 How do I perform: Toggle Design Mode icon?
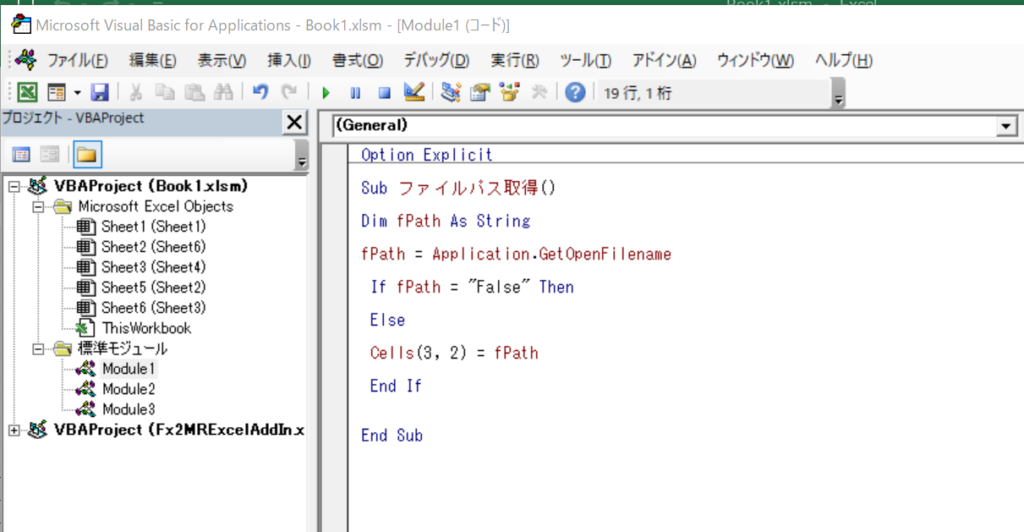[414, 92]
